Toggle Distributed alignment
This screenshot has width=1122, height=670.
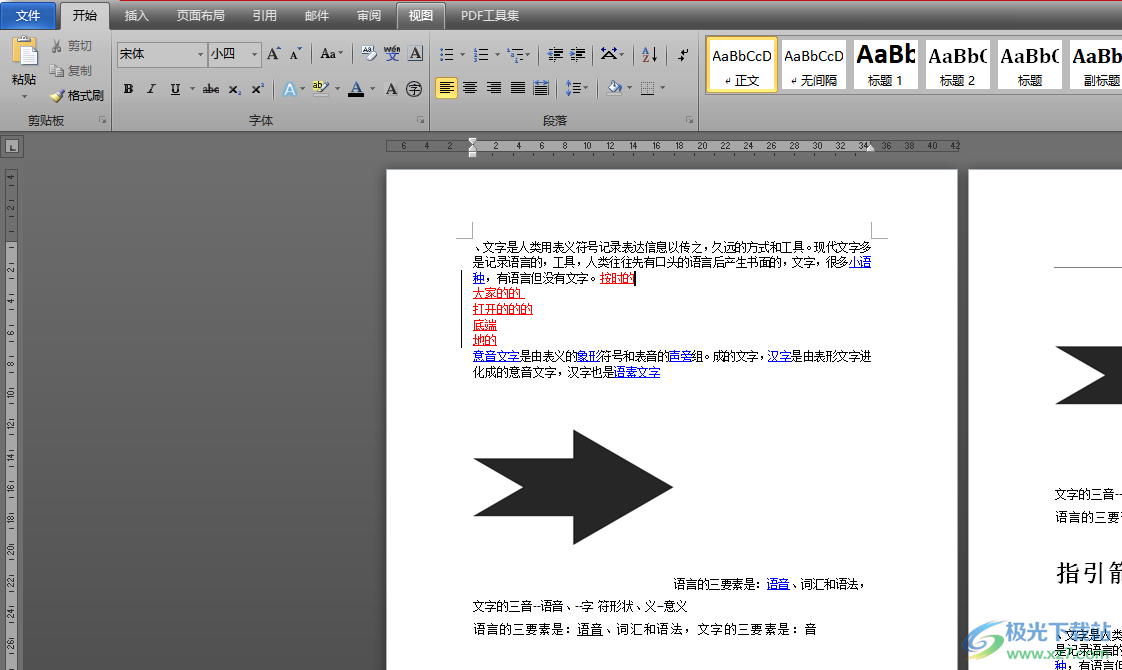541,88
